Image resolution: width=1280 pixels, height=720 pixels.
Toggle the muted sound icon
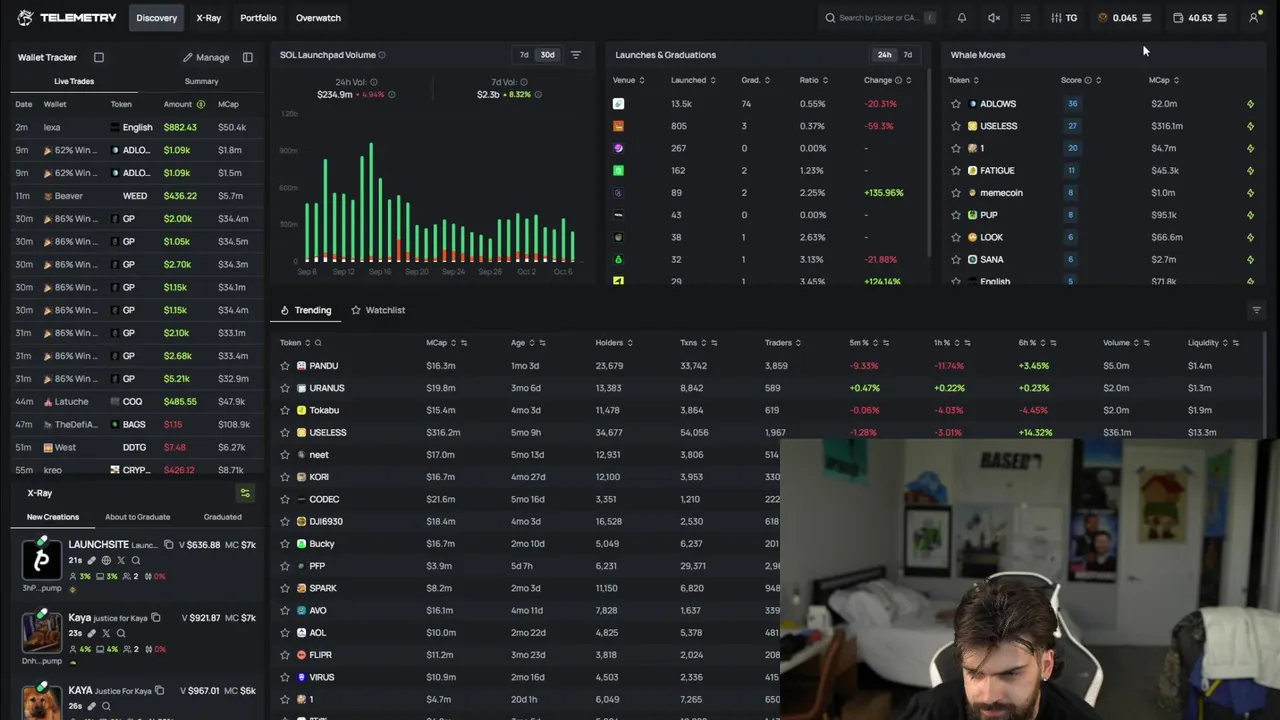[x=994, y=18]
